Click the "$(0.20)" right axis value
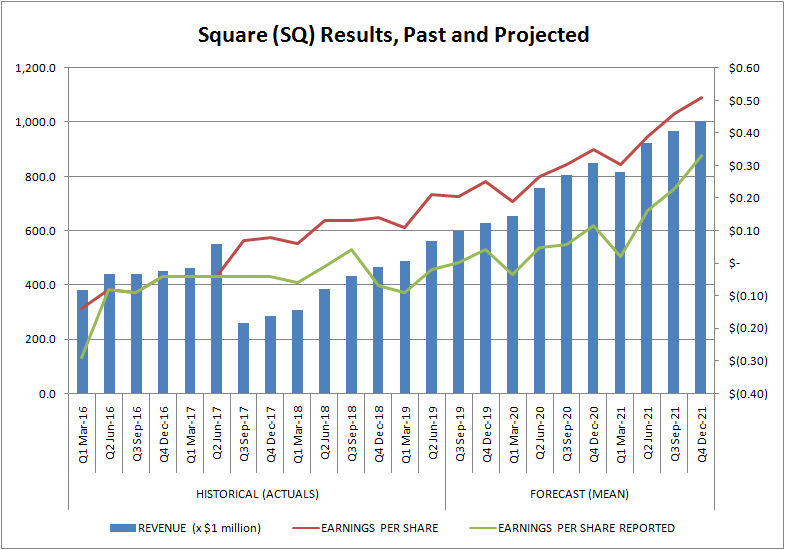Screen dimensions: 785x550 [x=748, y=328]
